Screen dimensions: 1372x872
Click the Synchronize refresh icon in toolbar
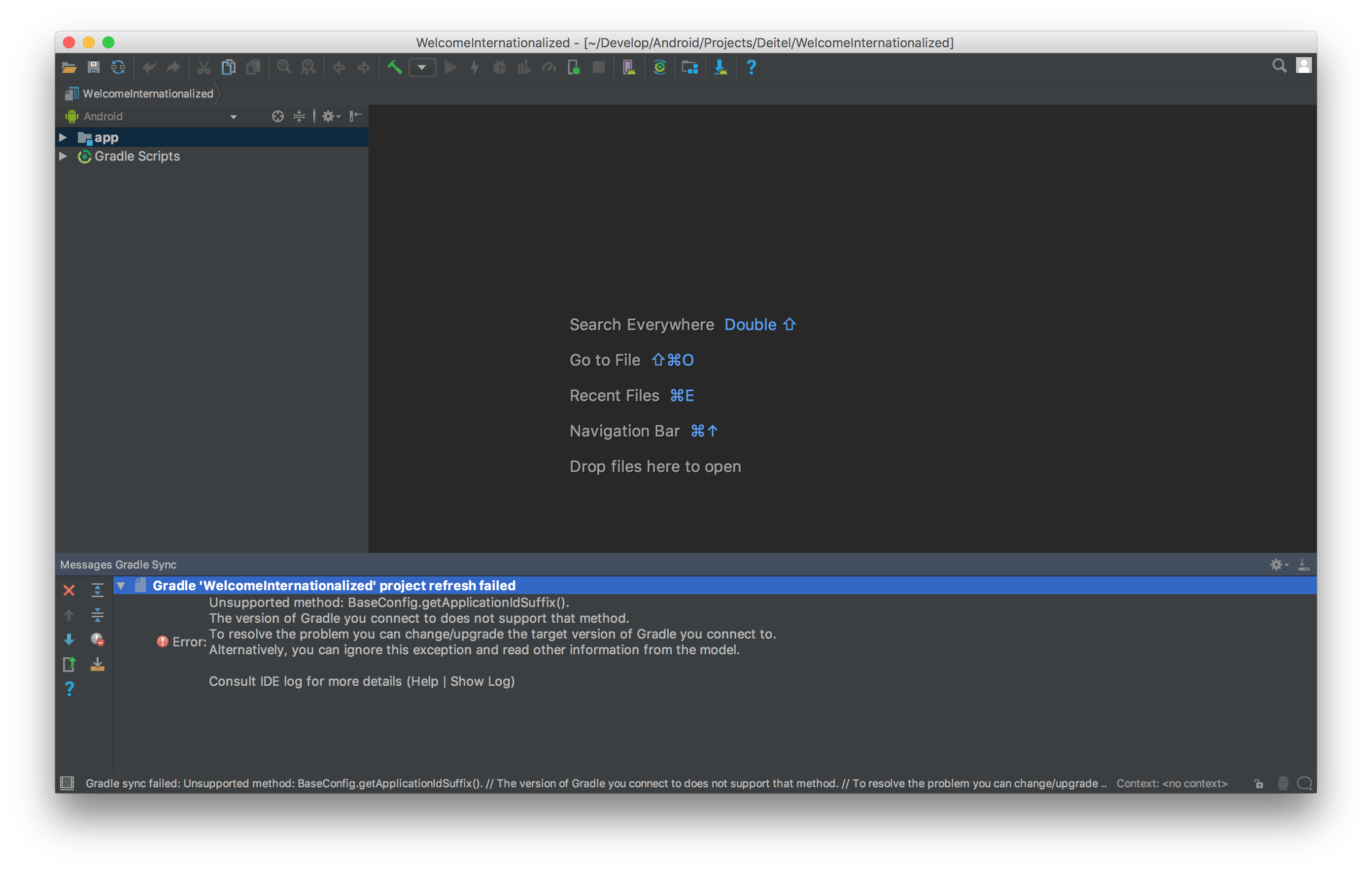tap(118, 68)
